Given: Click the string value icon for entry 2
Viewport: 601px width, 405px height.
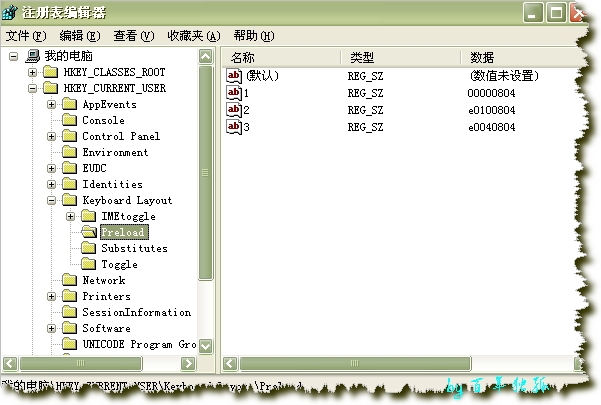Looking at the screenshot, I should coord(235,109).
